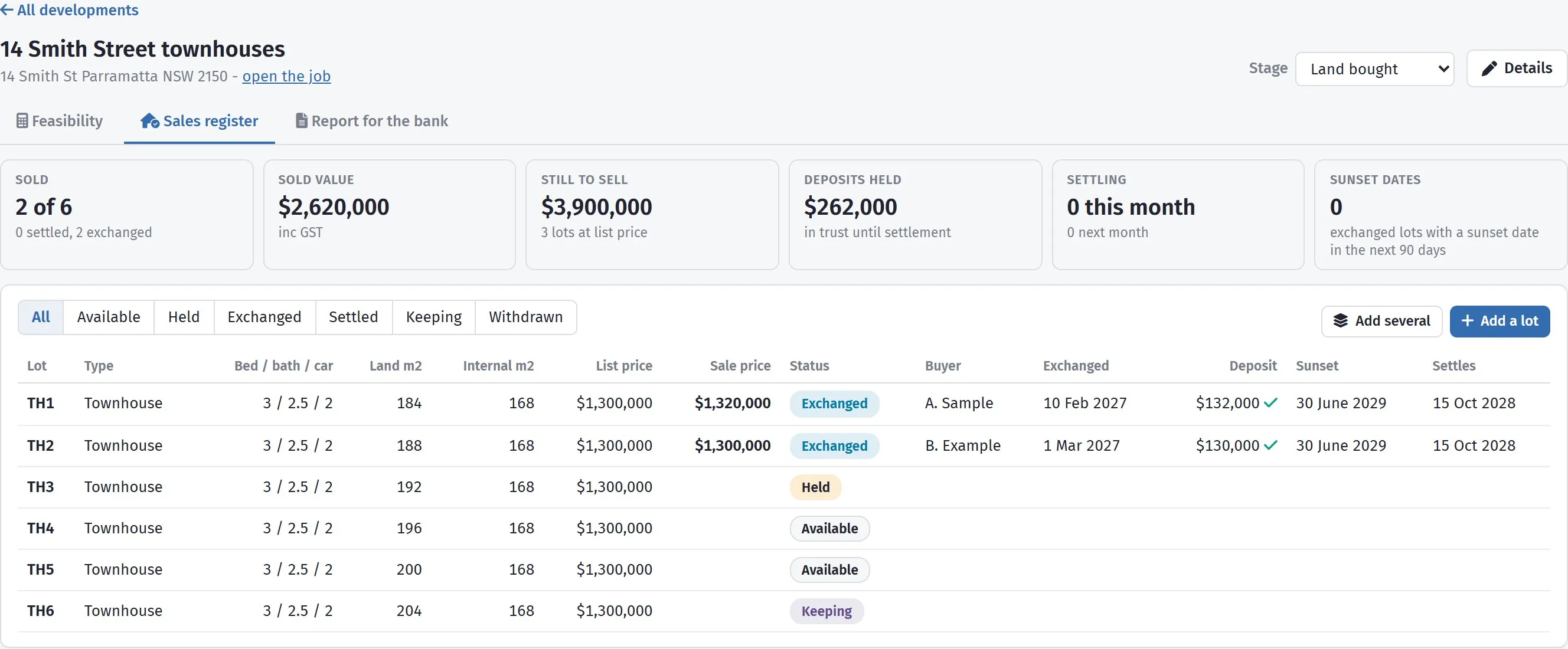Click the Exchanged status badge for TH1
Screen dimensions: 1568x649
point(835,404)
